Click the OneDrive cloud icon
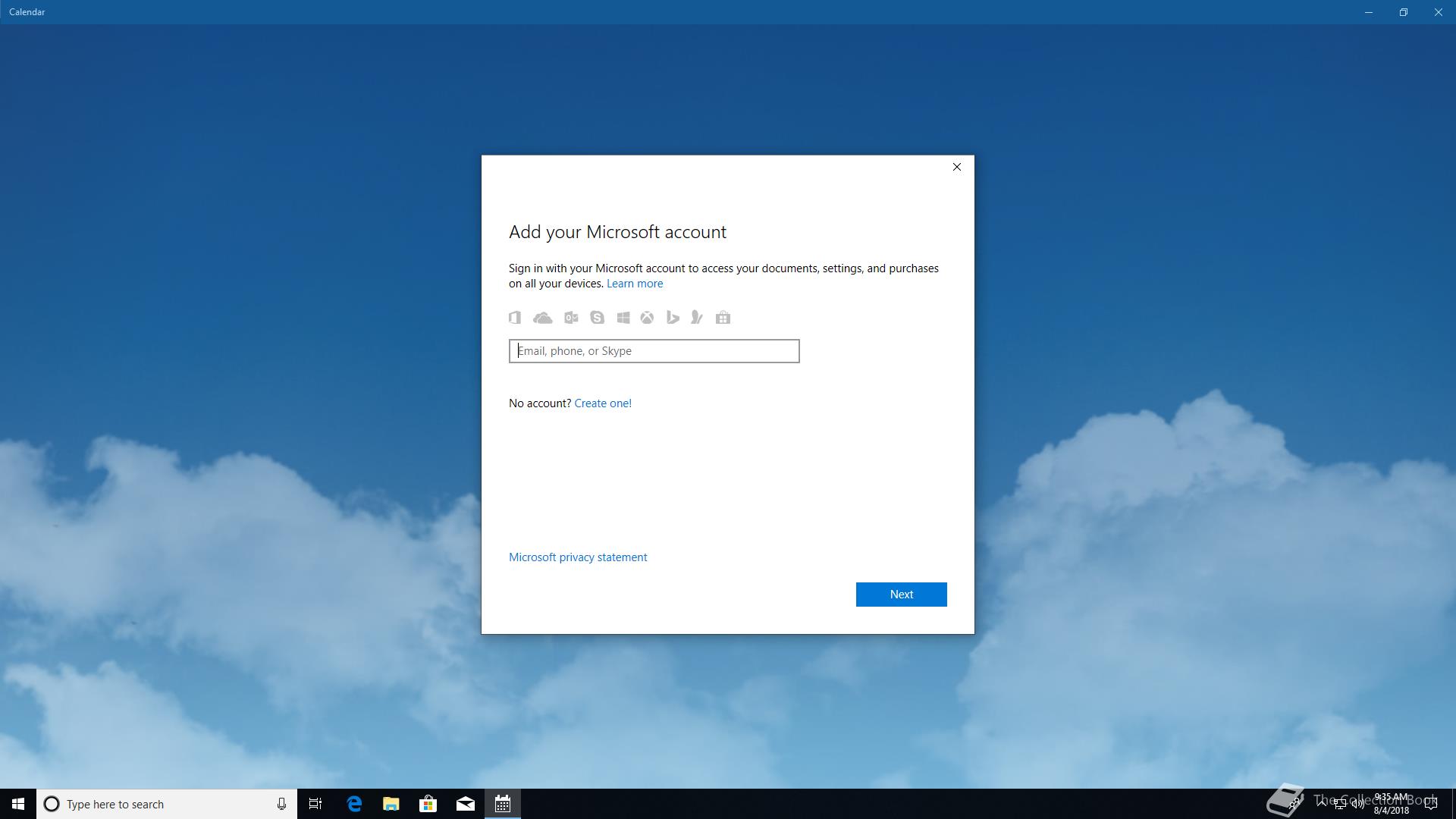Screen dimensions: 1456x819 [542, 318]
